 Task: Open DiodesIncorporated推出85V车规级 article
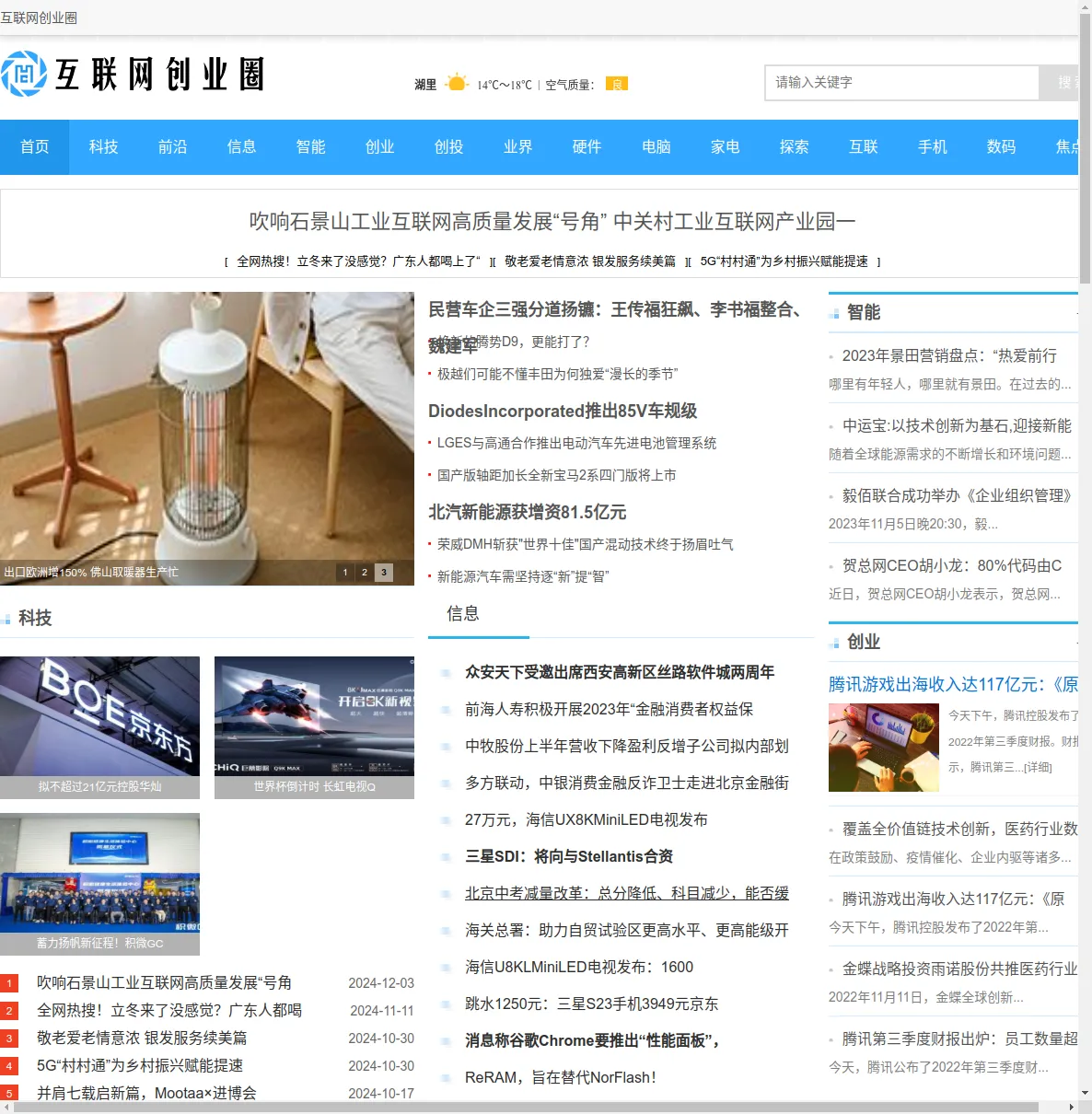click(x=563, y=411)
